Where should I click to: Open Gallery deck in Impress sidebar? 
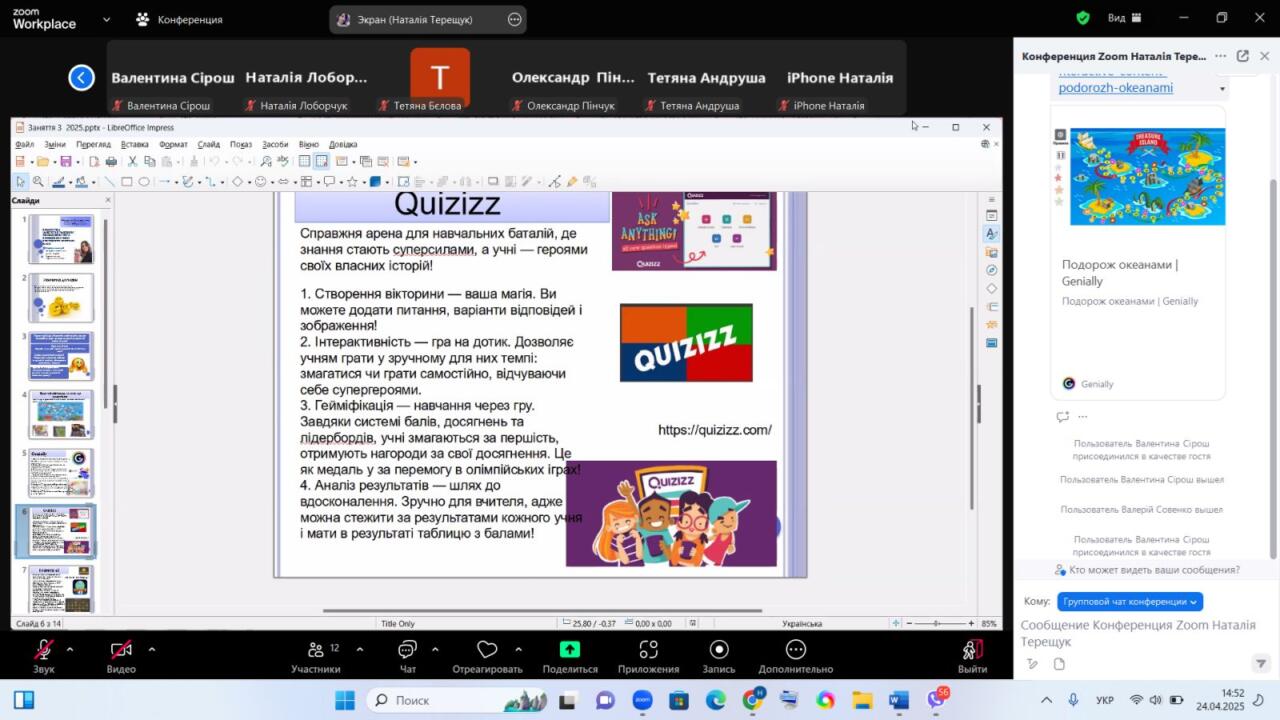992,252
